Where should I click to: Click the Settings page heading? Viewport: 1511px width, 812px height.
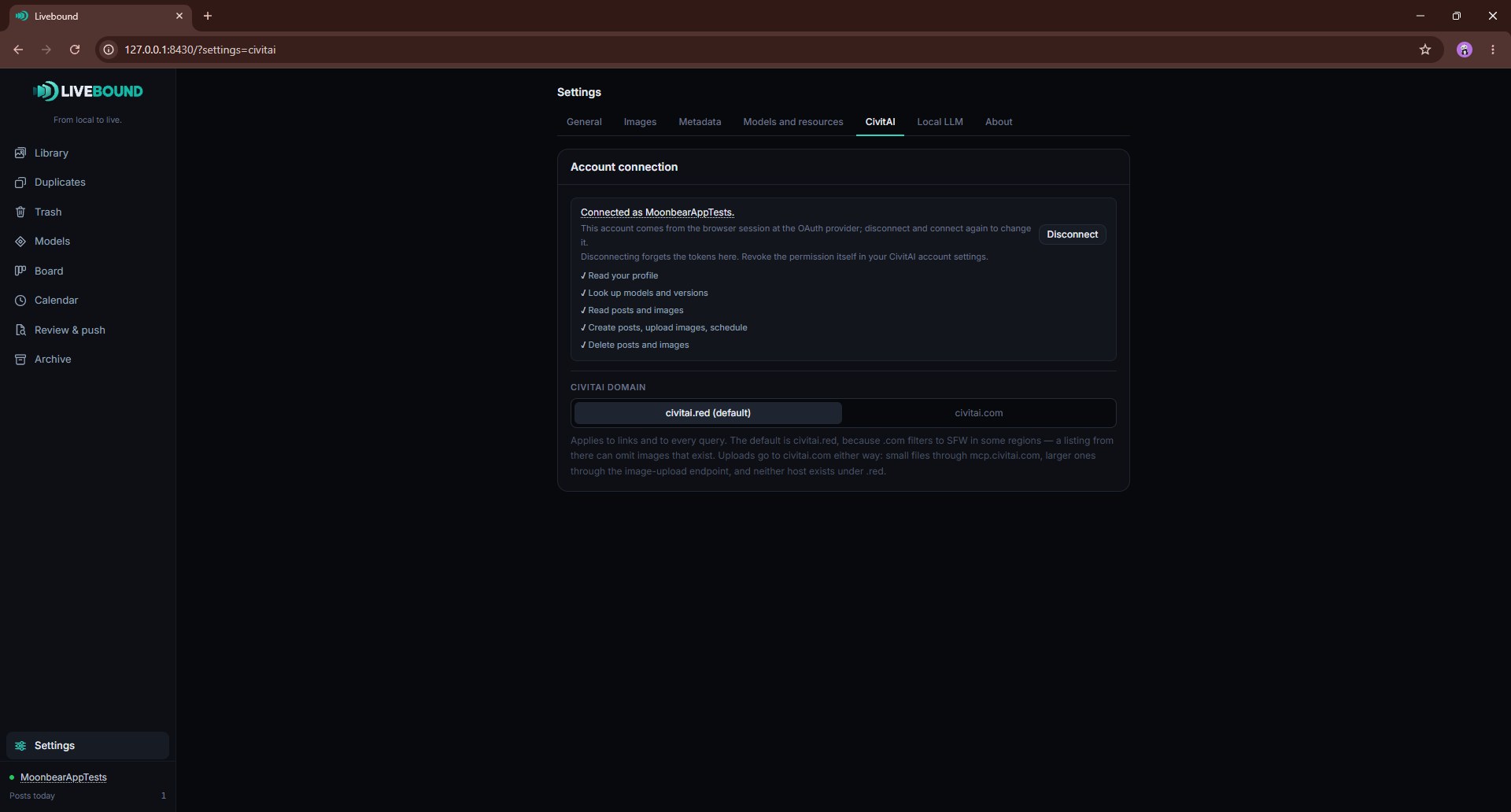click(579, 92)
